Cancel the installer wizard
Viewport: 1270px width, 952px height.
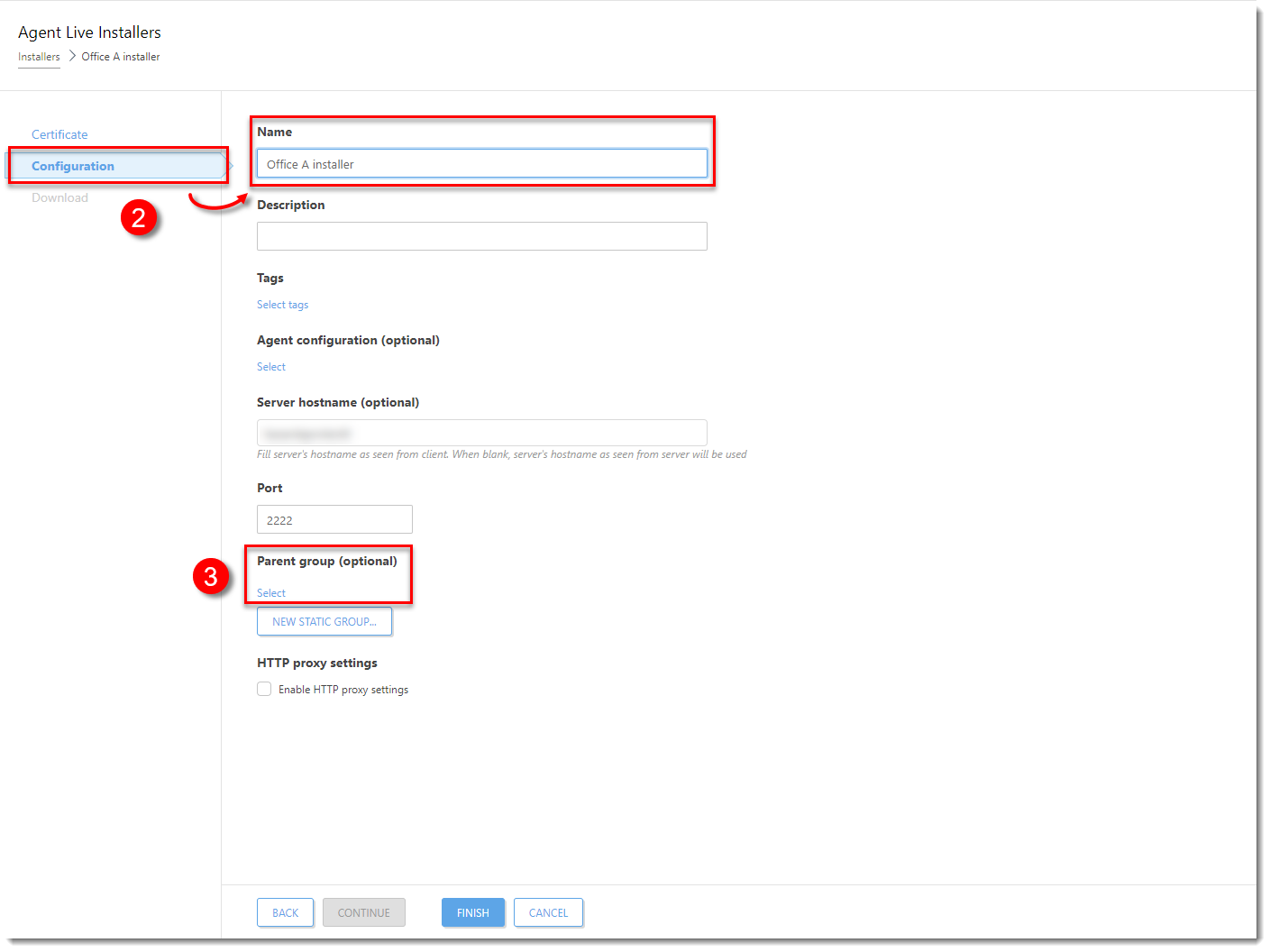point(548,912)
